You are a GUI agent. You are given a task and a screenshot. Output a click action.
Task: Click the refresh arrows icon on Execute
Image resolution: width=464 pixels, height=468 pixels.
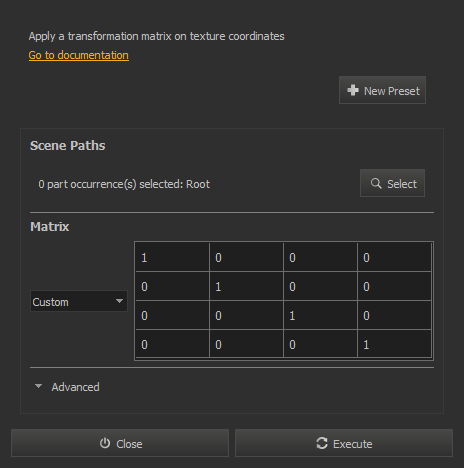[x=322, y=443]
